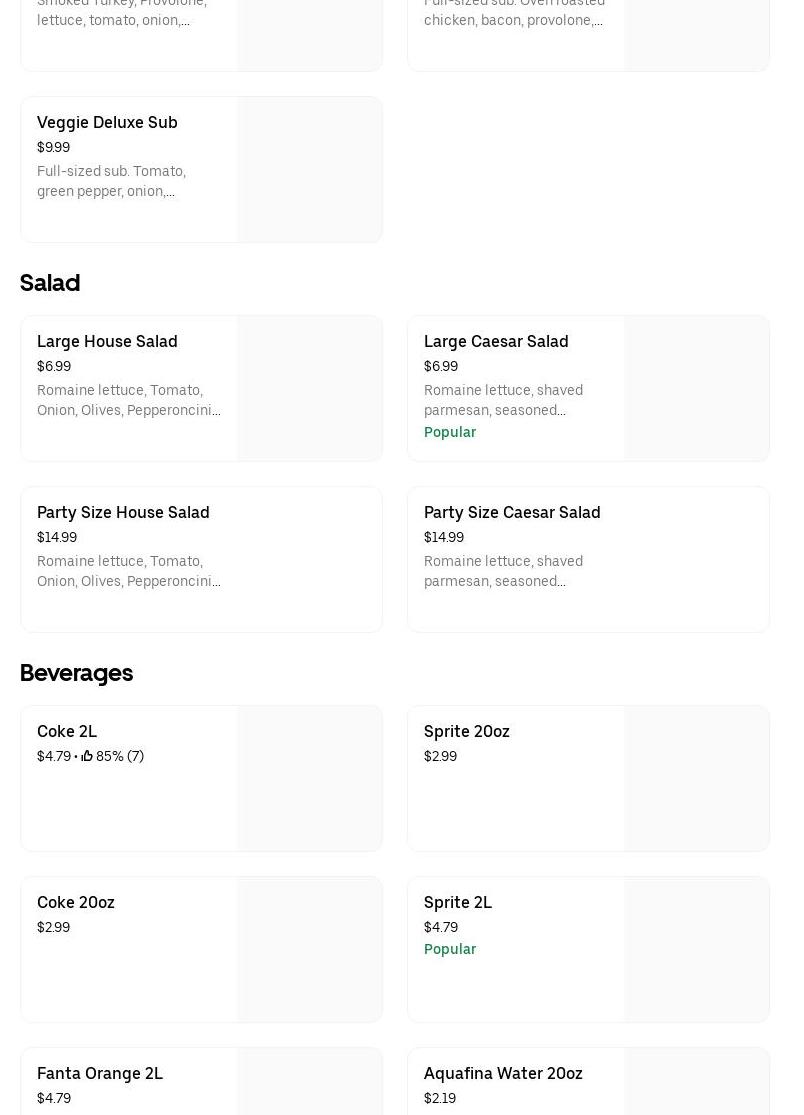This screenshot has height=1115, width=804.
Task: Open the Large Caesar Salad photo thumbnail
Action: tap(696, 388)
